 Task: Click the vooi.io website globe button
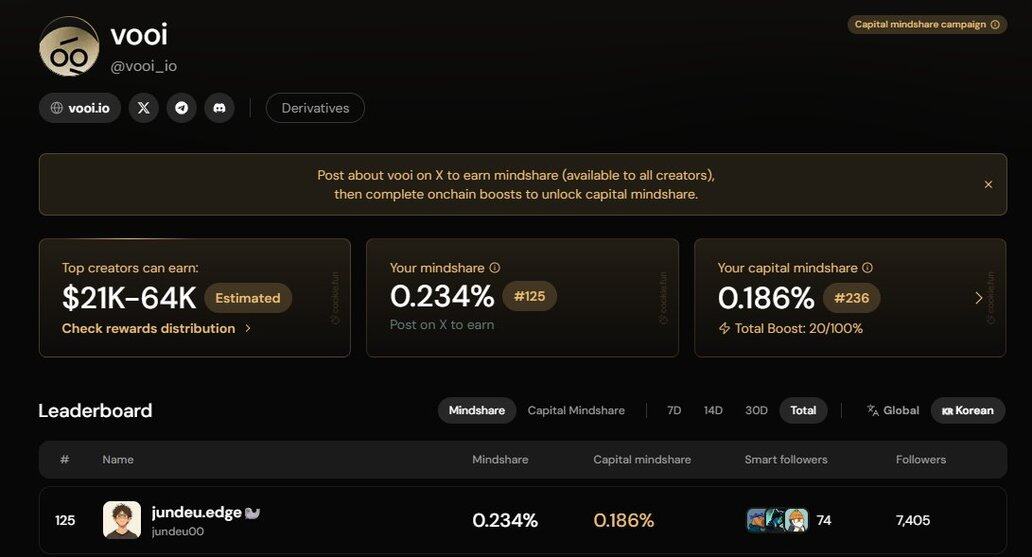(x=80, y=108)
